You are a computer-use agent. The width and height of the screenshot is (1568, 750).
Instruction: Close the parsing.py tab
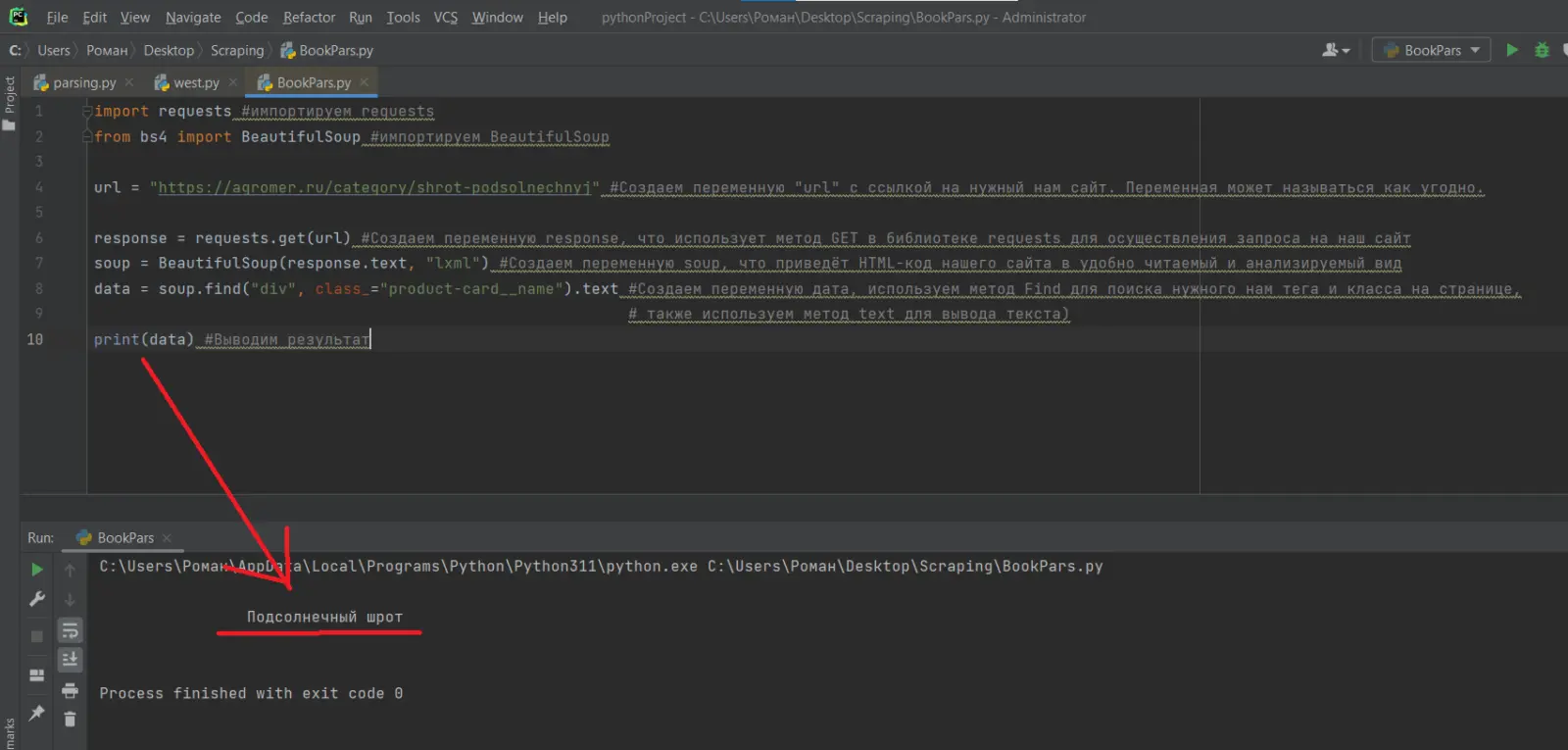tap(129, 82)
